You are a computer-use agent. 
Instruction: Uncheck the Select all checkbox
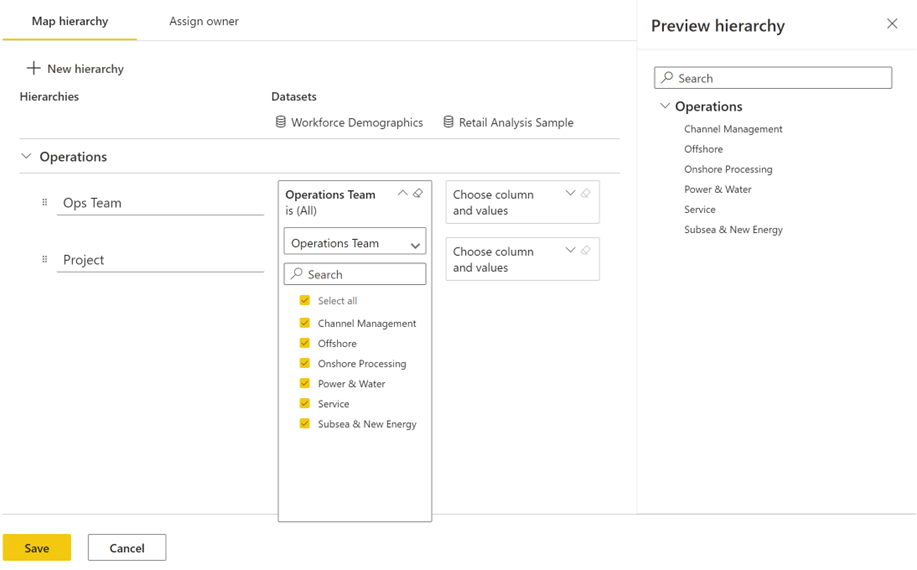[305, 300]
